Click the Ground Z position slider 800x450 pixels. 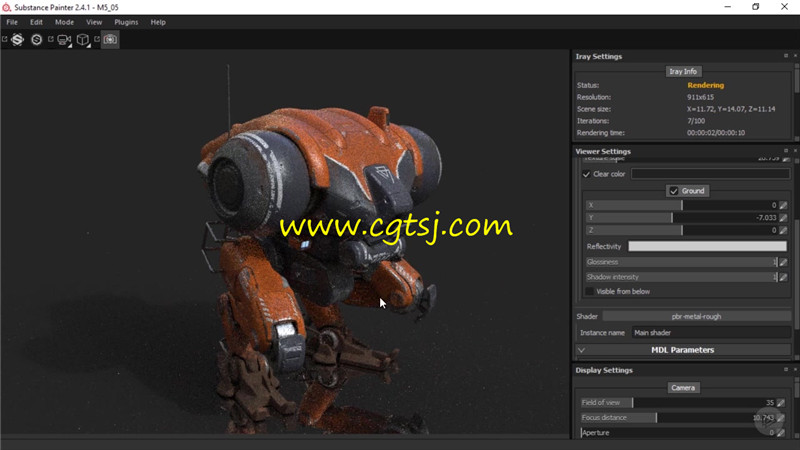[x=682, y=230]
